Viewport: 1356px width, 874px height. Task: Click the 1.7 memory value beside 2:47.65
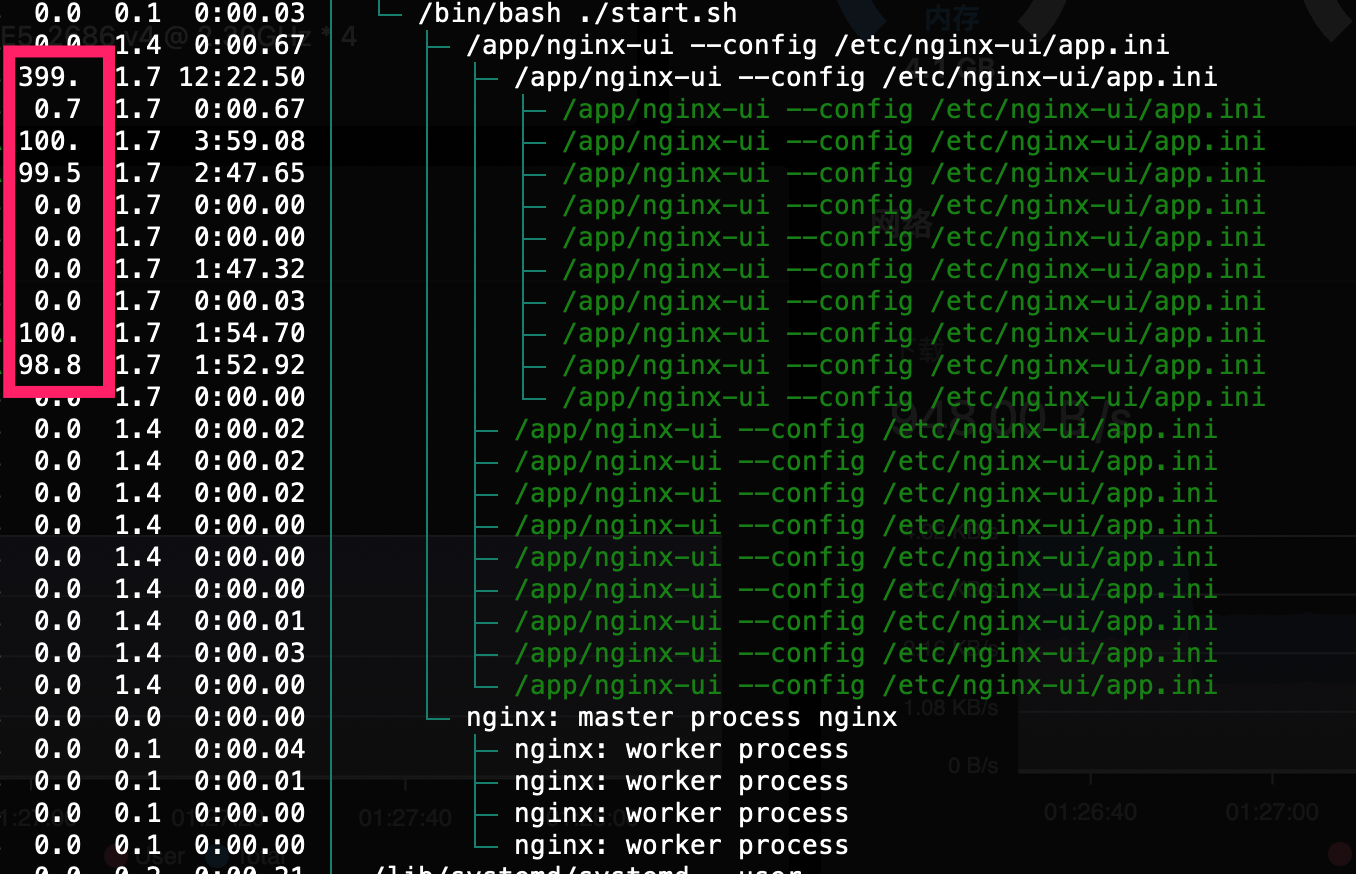tap(138, 173)
